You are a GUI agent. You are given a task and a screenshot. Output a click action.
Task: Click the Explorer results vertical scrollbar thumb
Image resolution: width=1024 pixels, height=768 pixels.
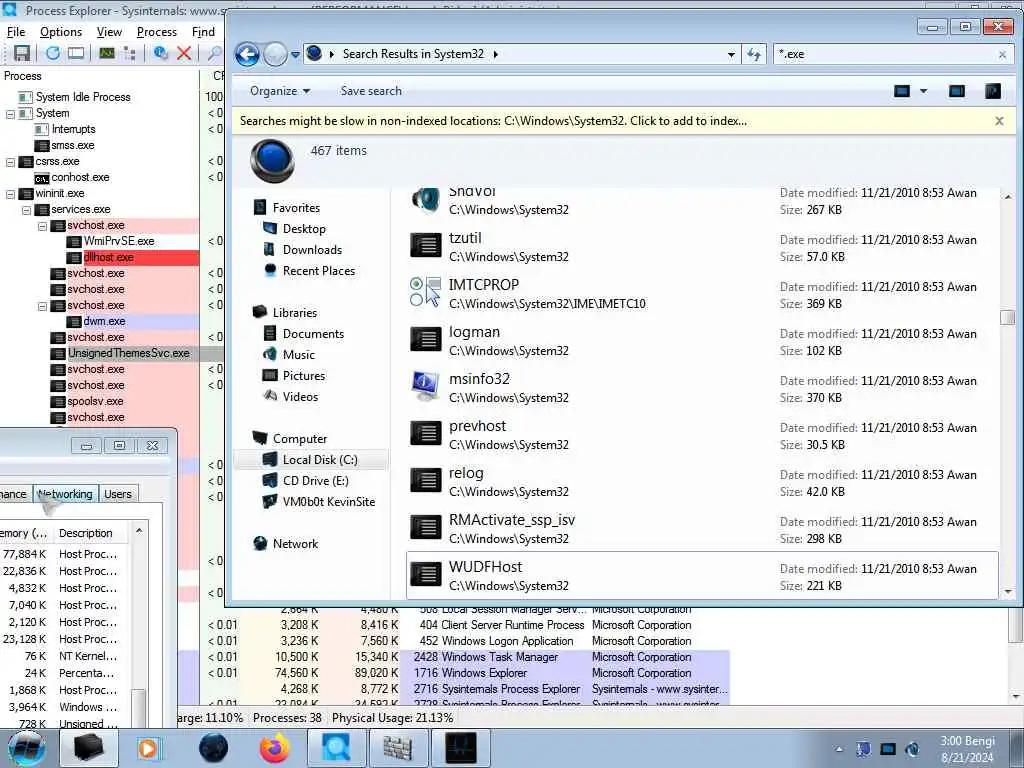[1007, 317]
